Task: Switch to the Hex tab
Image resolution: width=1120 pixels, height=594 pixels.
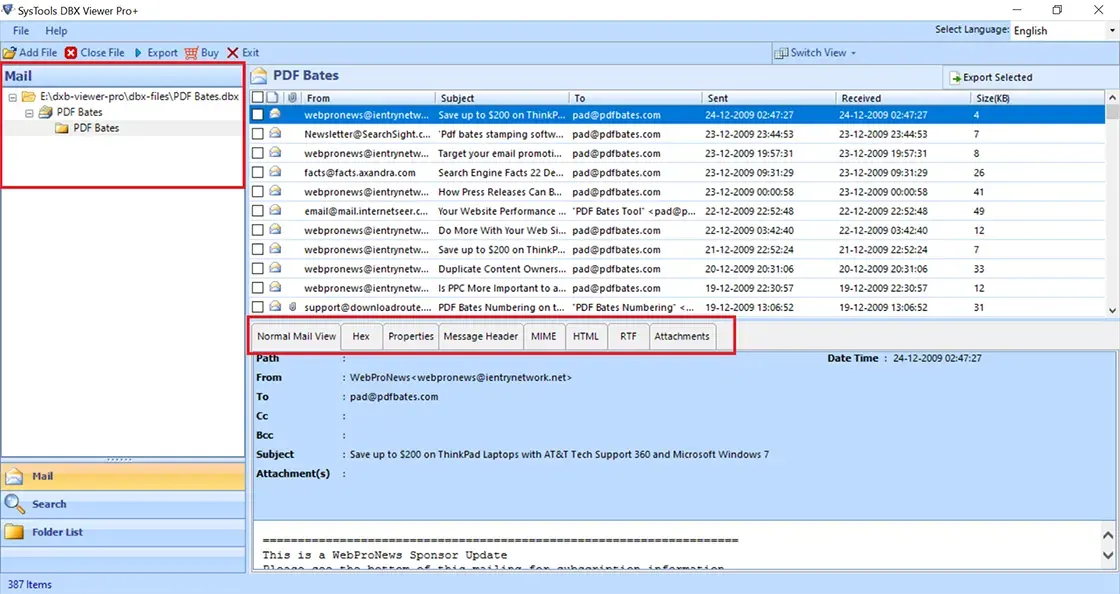Action: coord(361,336)
